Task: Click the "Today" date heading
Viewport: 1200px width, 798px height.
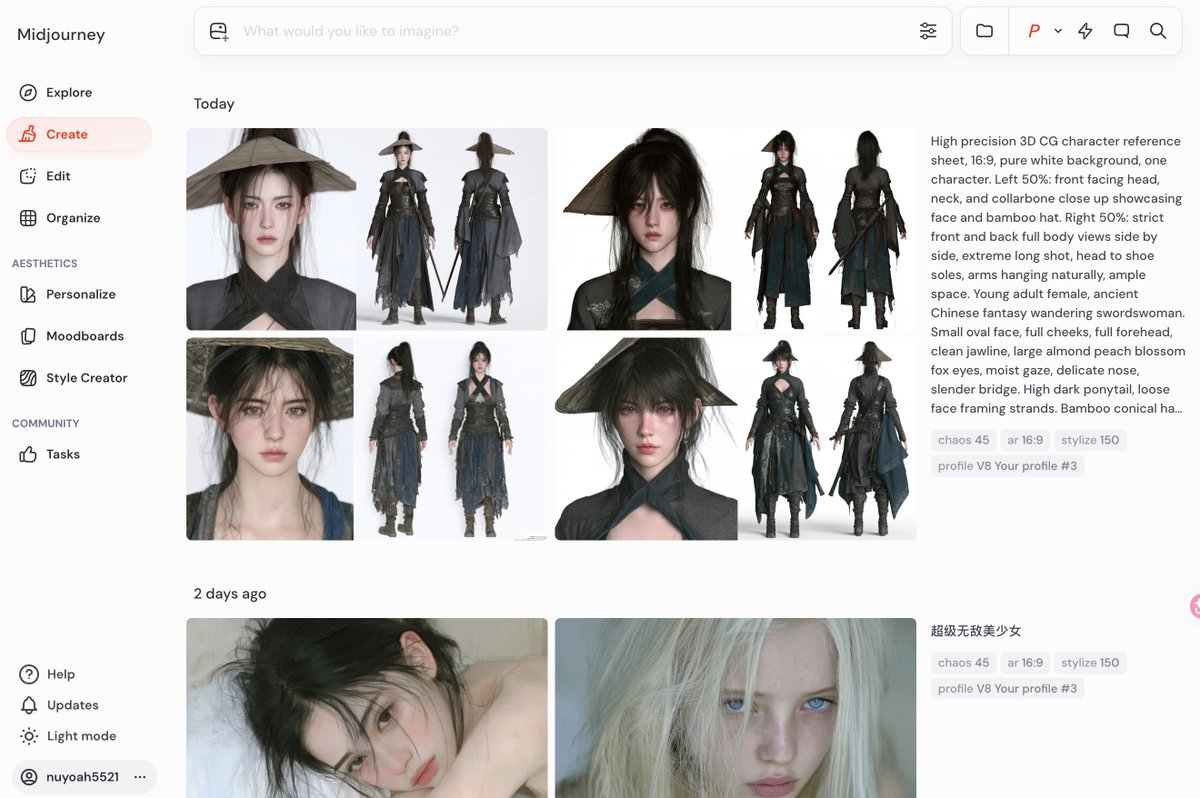Action: coord(214,104)
